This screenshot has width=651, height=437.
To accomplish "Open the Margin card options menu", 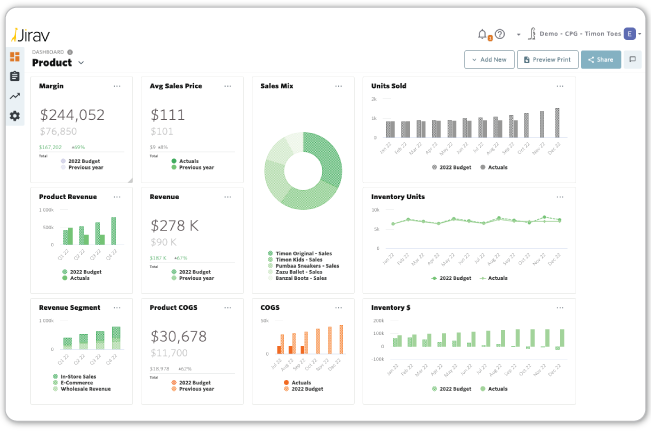I will 117,86.
